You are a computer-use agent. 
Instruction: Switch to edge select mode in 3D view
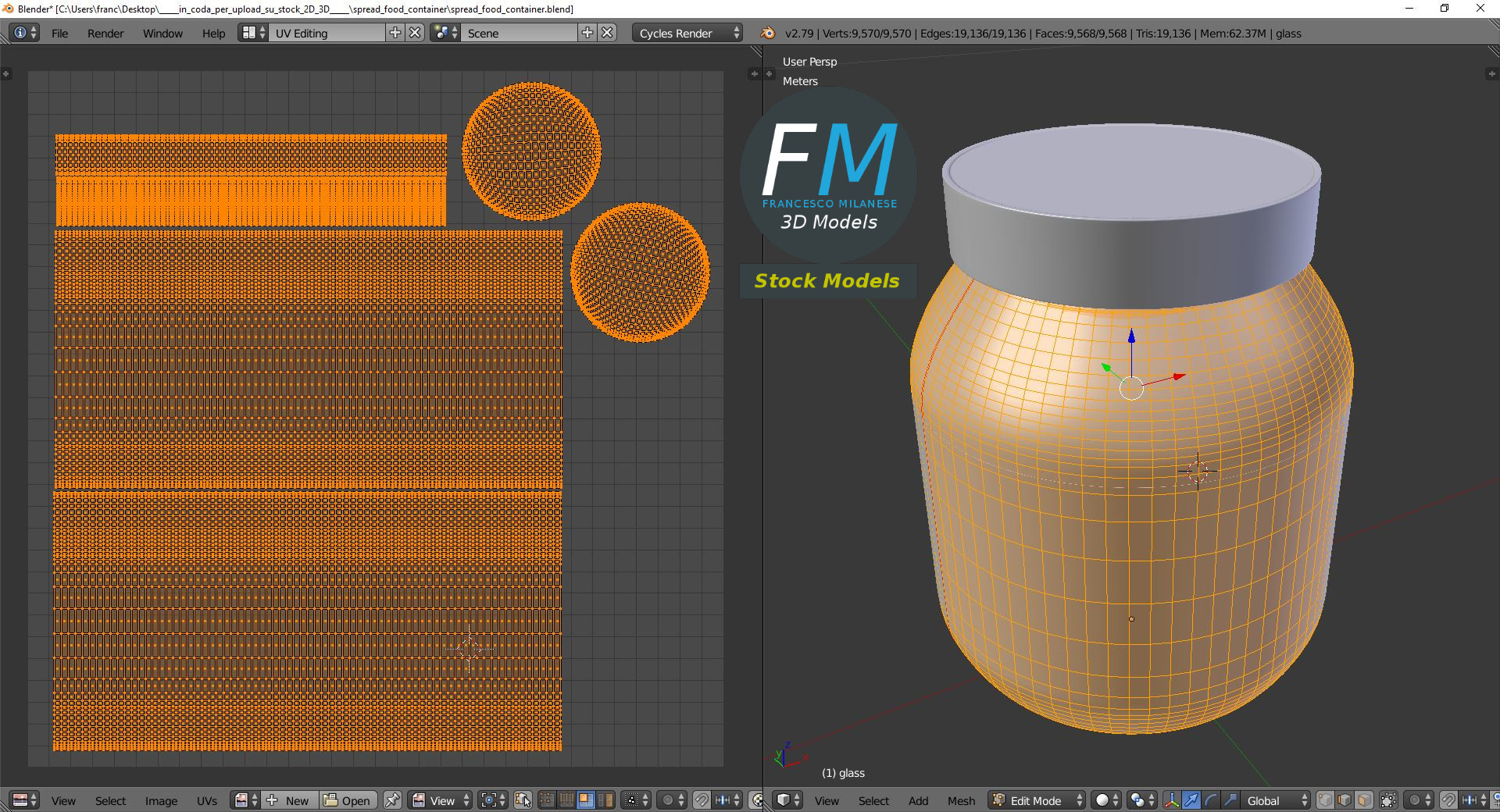(x=1345, y=800)
